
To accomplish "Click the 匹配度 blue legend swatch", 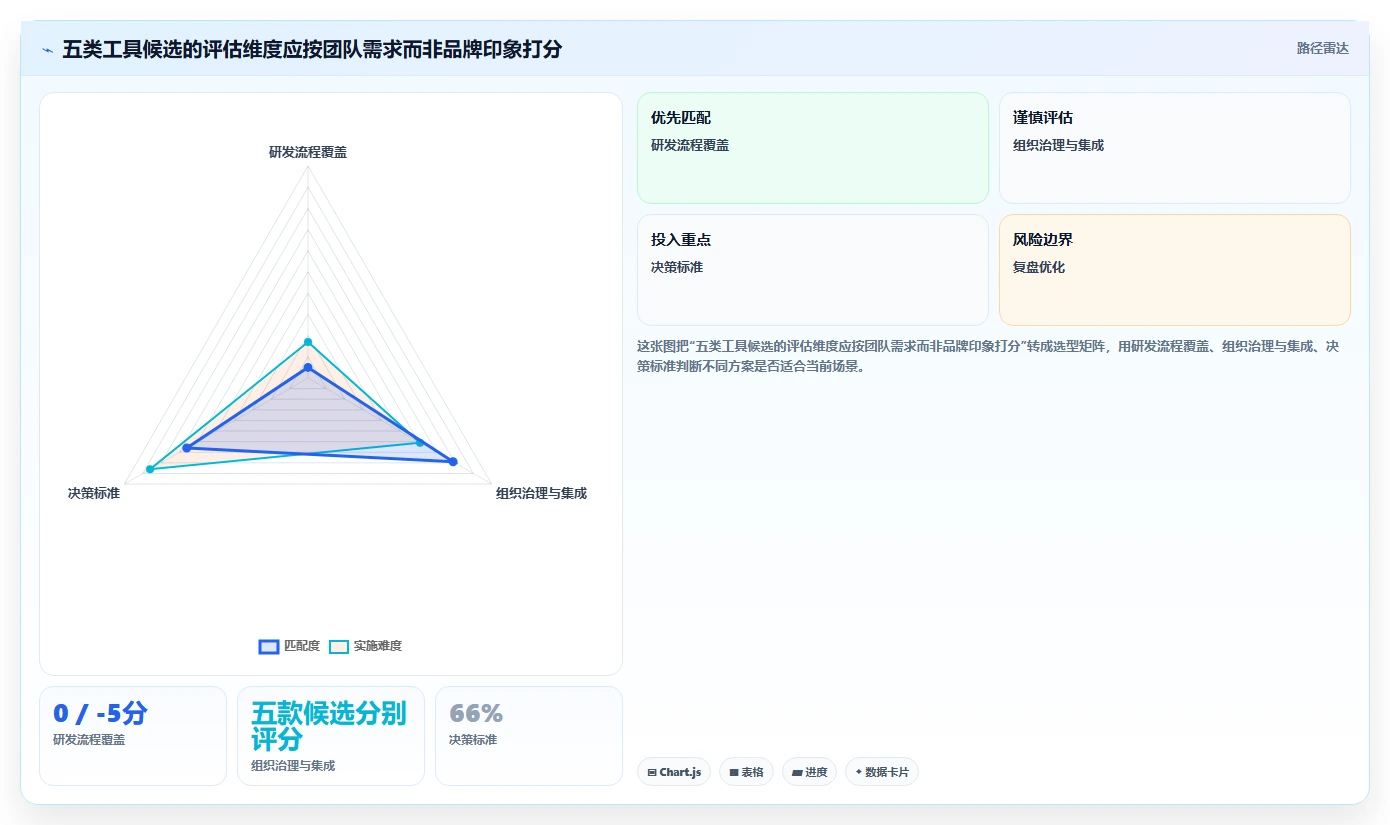I will click(269, 647).
